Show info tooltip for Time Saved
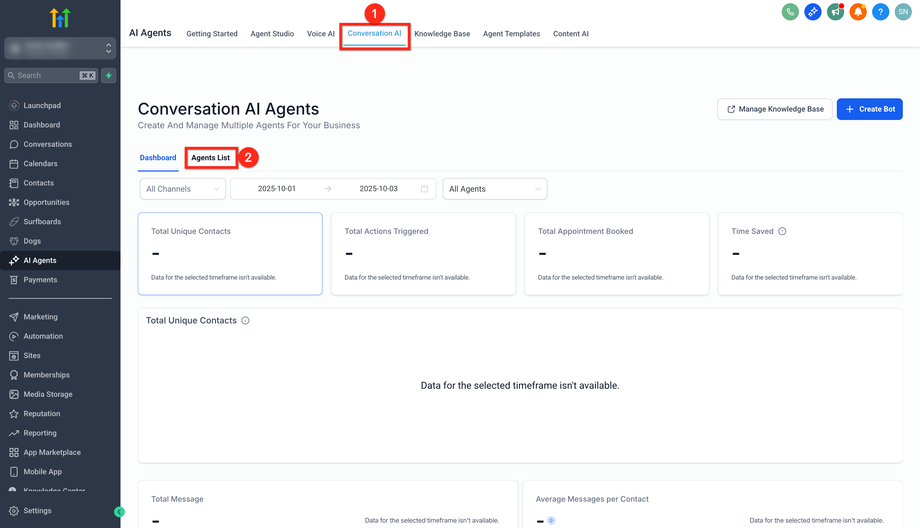The height and width of the screenshot is (528, 920). 782,231
